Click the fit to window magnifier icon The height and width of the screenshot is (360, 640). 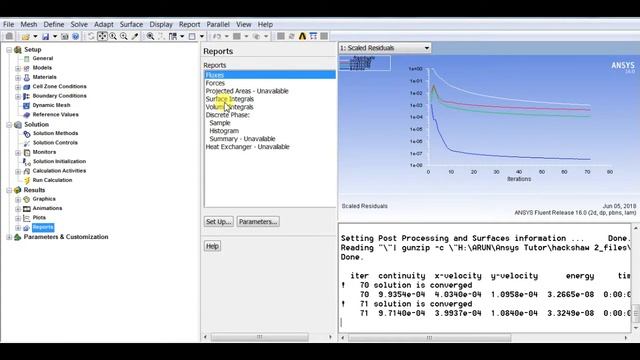click(150, 37)
